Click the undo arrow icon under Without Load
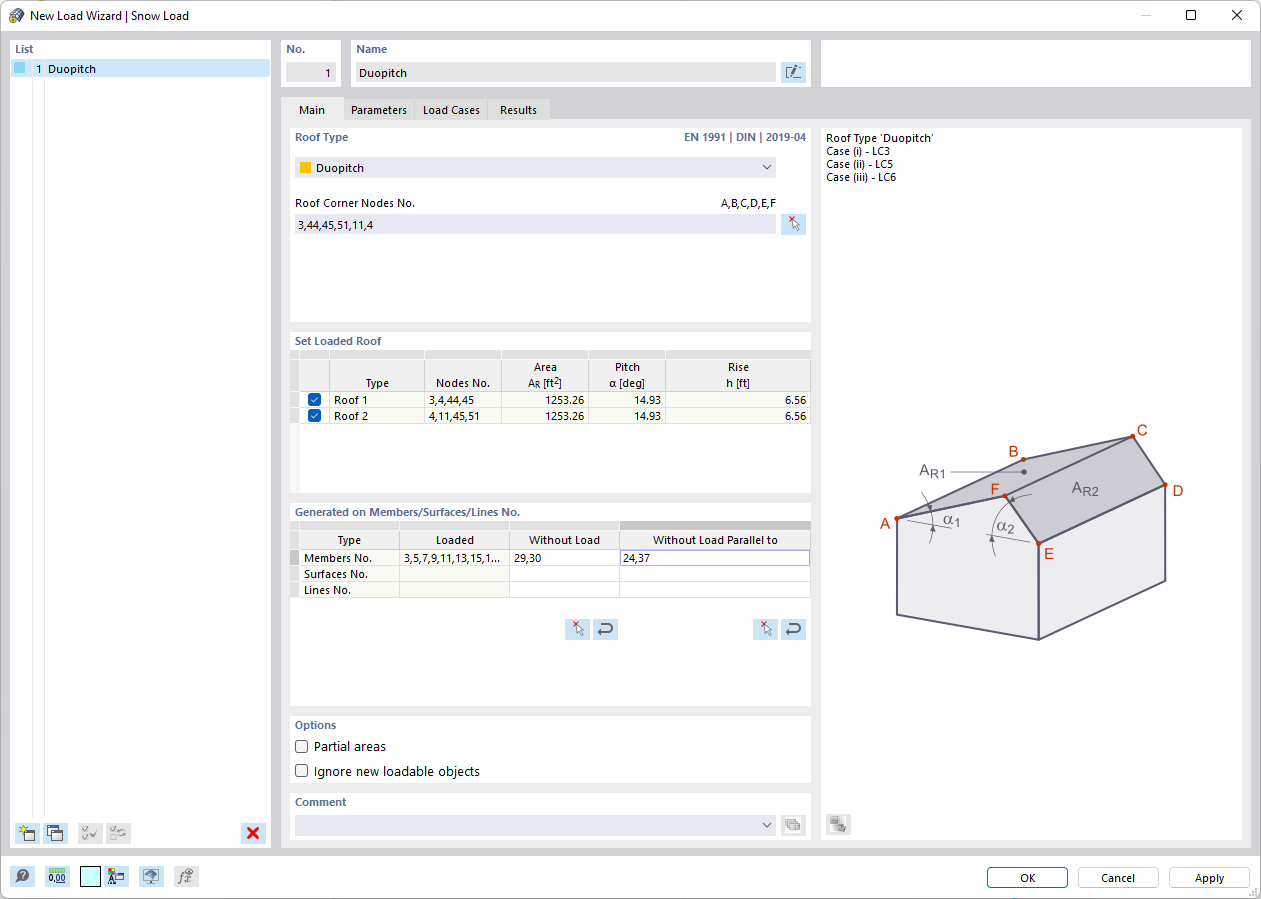Image resolution: width=1261 pixels, height=899 pixels. click(x=605, y=629)
